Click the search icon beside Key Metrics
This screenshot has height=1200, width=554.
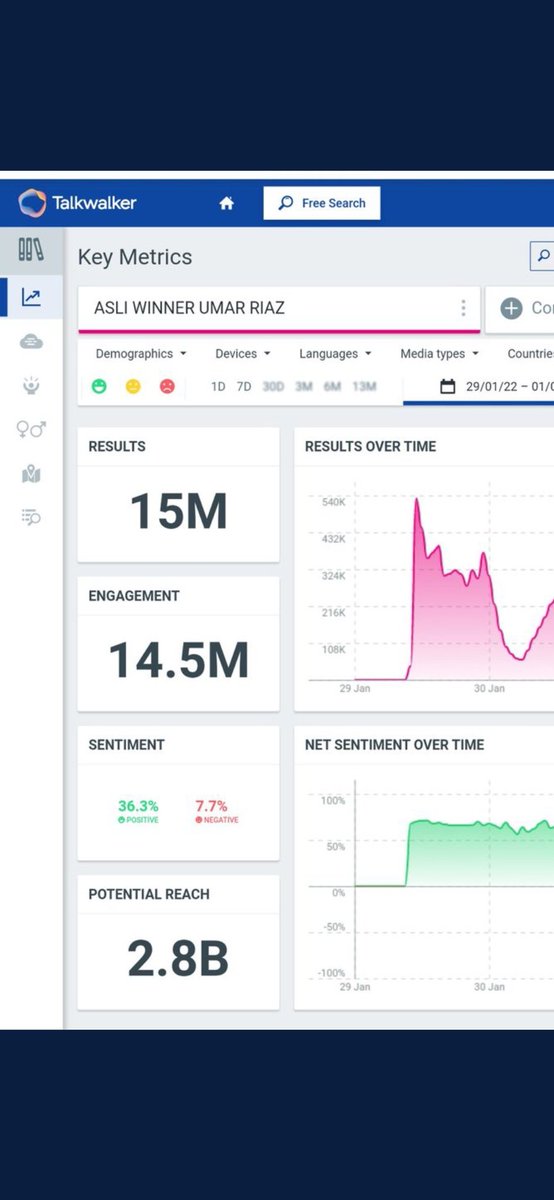[x=542, y=256]
